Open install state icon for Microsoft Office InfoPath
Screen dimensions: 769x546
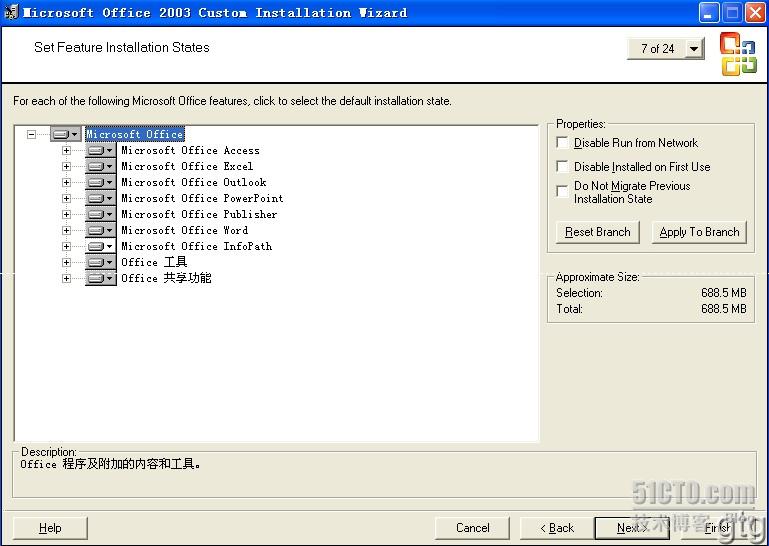(101, 246)
